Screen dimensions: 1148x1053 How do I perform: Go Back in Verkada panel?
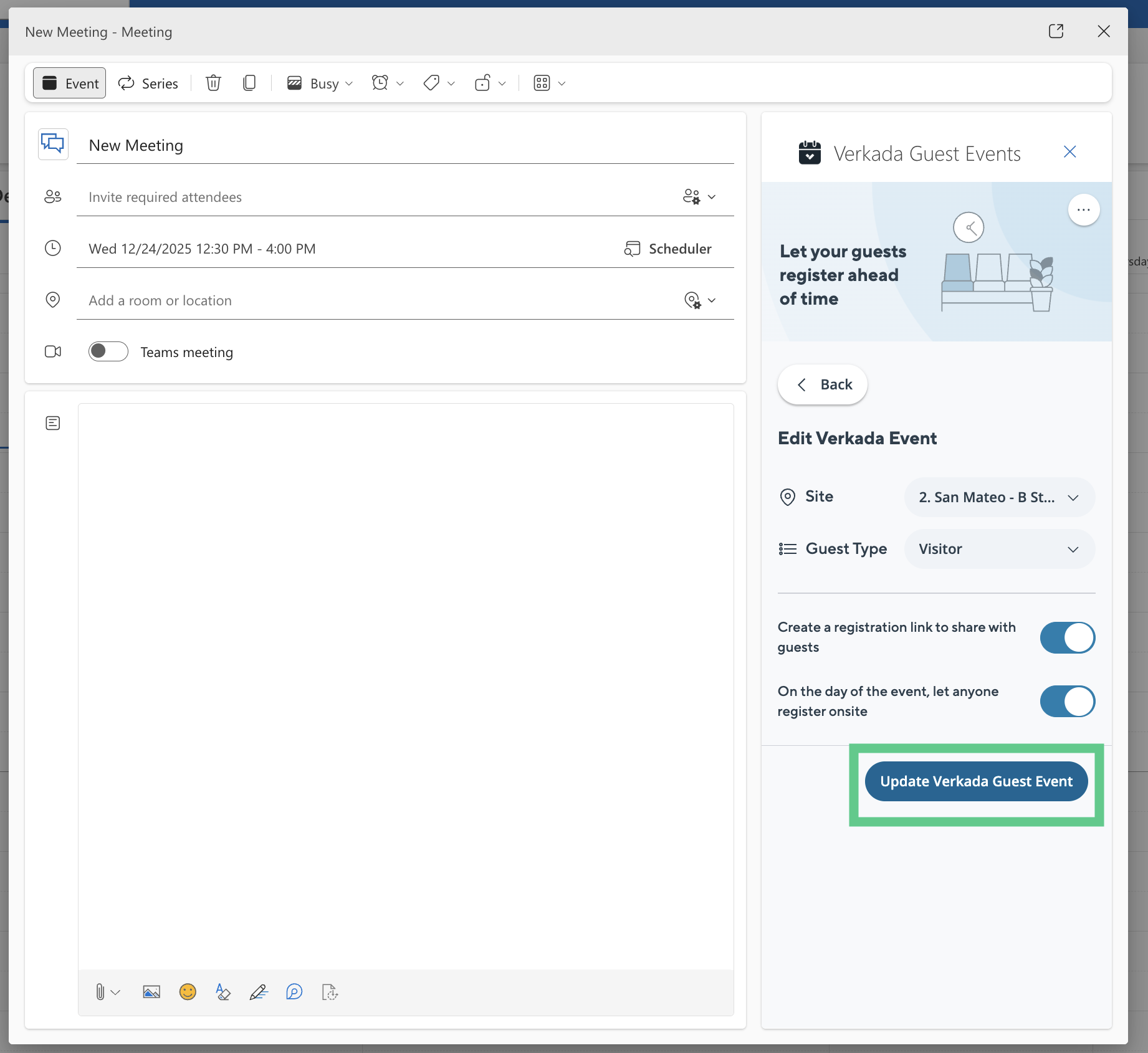[x=823, y=384]
